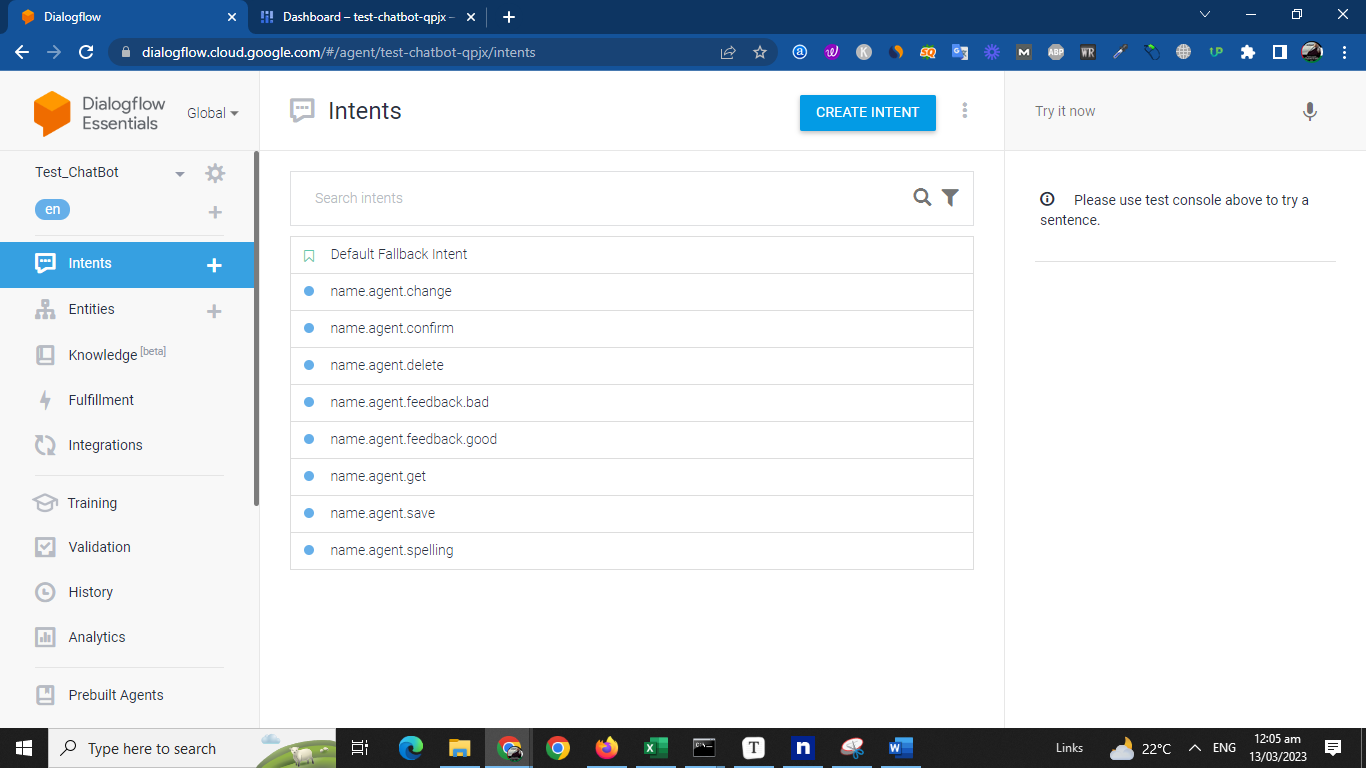Open the name.agent.spelling intent

(631, 550)
